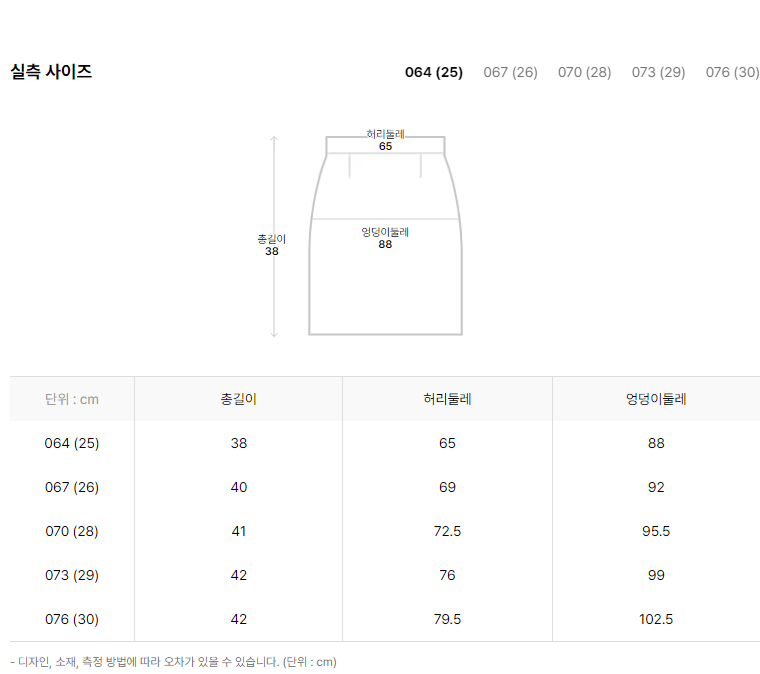The height and width of the screenshot is (674, 760).
Task: Click the 엉덩이둘레 88 label on diagram
Action: click(x=385, y=238)
